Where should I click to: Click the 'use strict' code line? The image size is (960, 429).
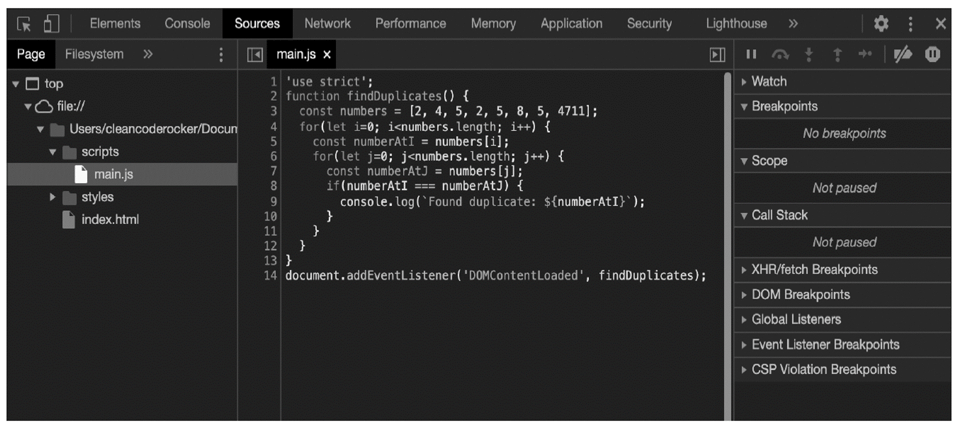pyautogui.click(x=329, y=82)
